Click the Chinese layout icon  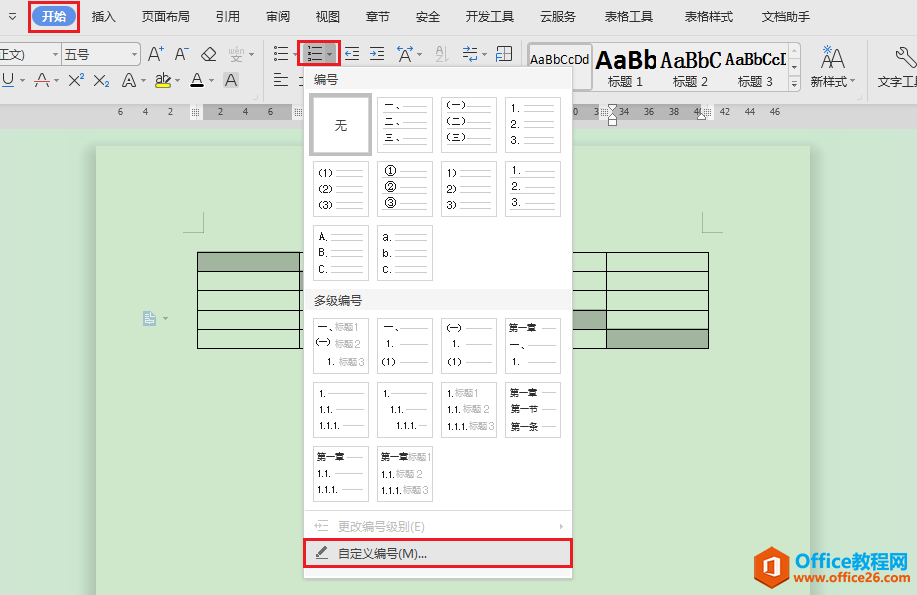point(405,54)
